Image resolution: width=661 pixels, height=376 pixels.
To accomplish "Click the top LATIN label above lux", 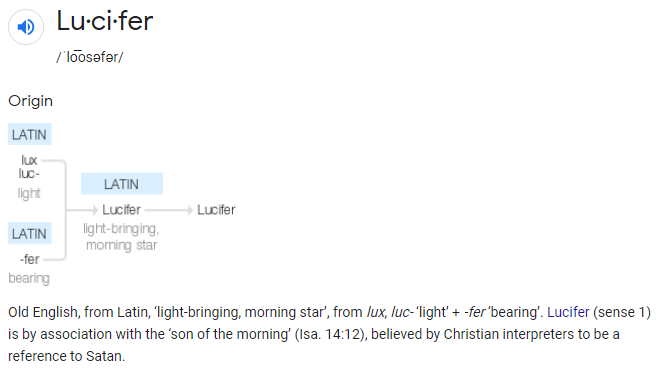I will point(30,134).
